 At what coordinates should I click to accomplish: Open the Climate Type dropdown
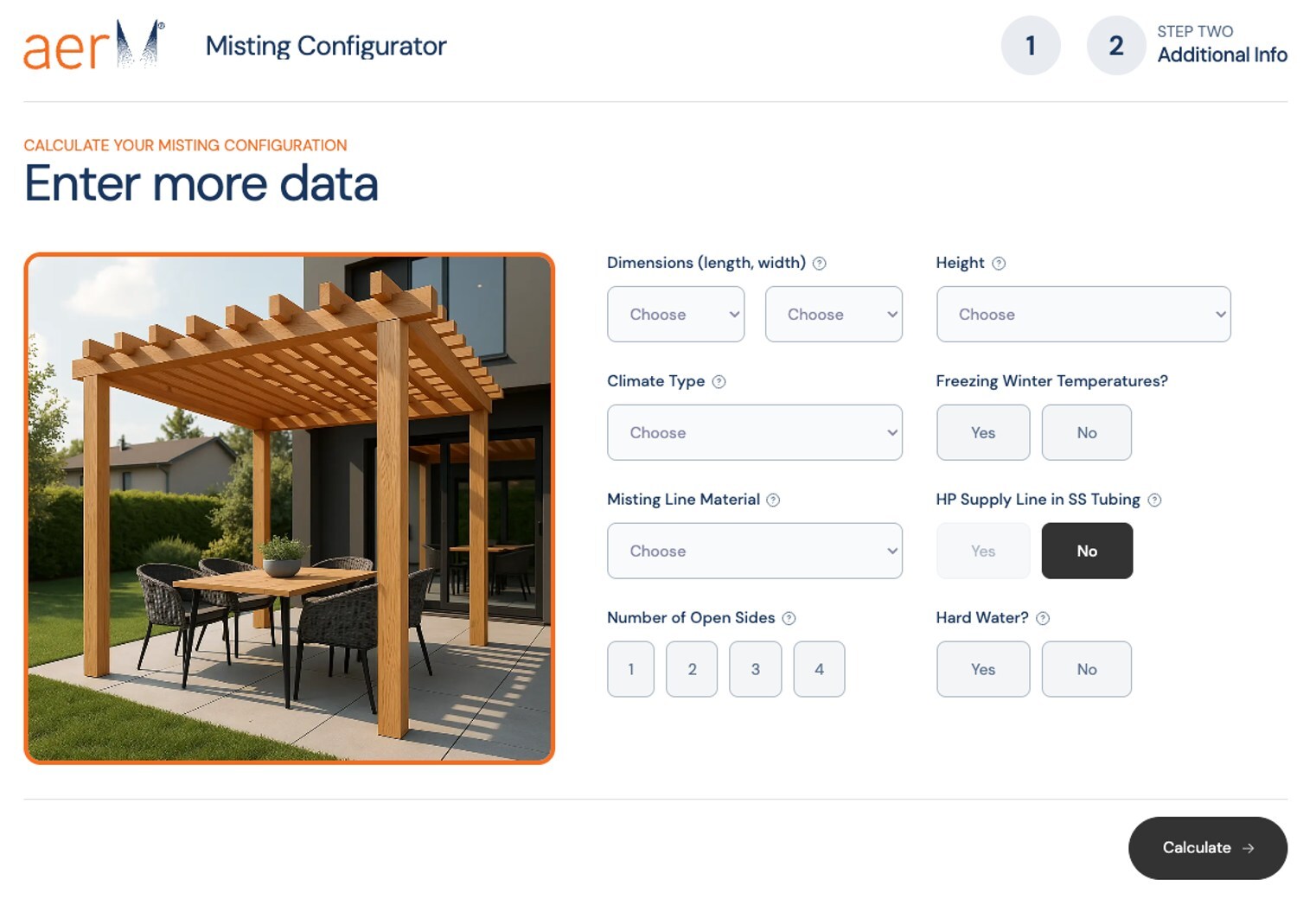754,433
